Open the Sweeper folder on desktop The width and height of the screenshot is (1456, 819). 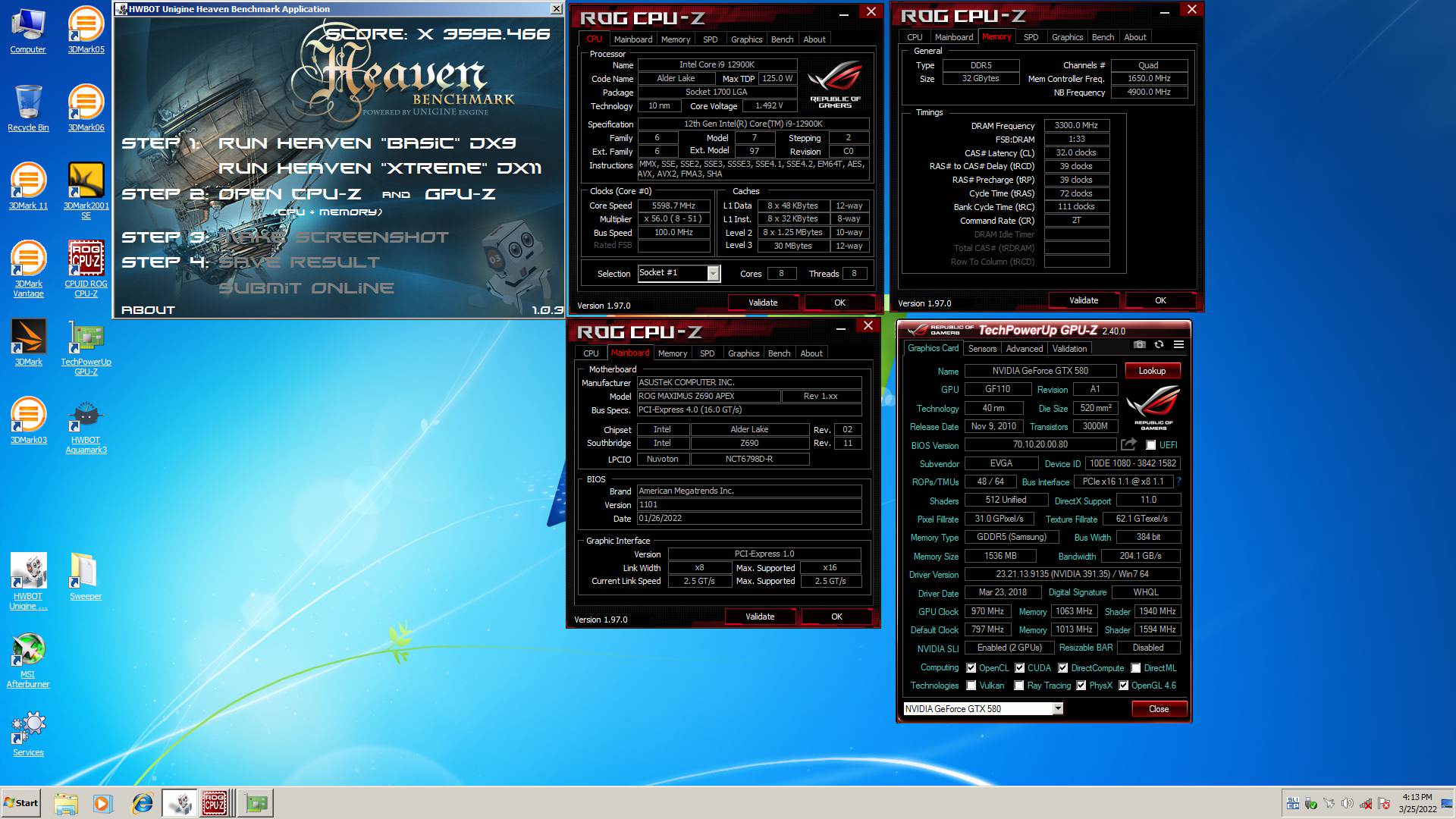tap(86, 577)
